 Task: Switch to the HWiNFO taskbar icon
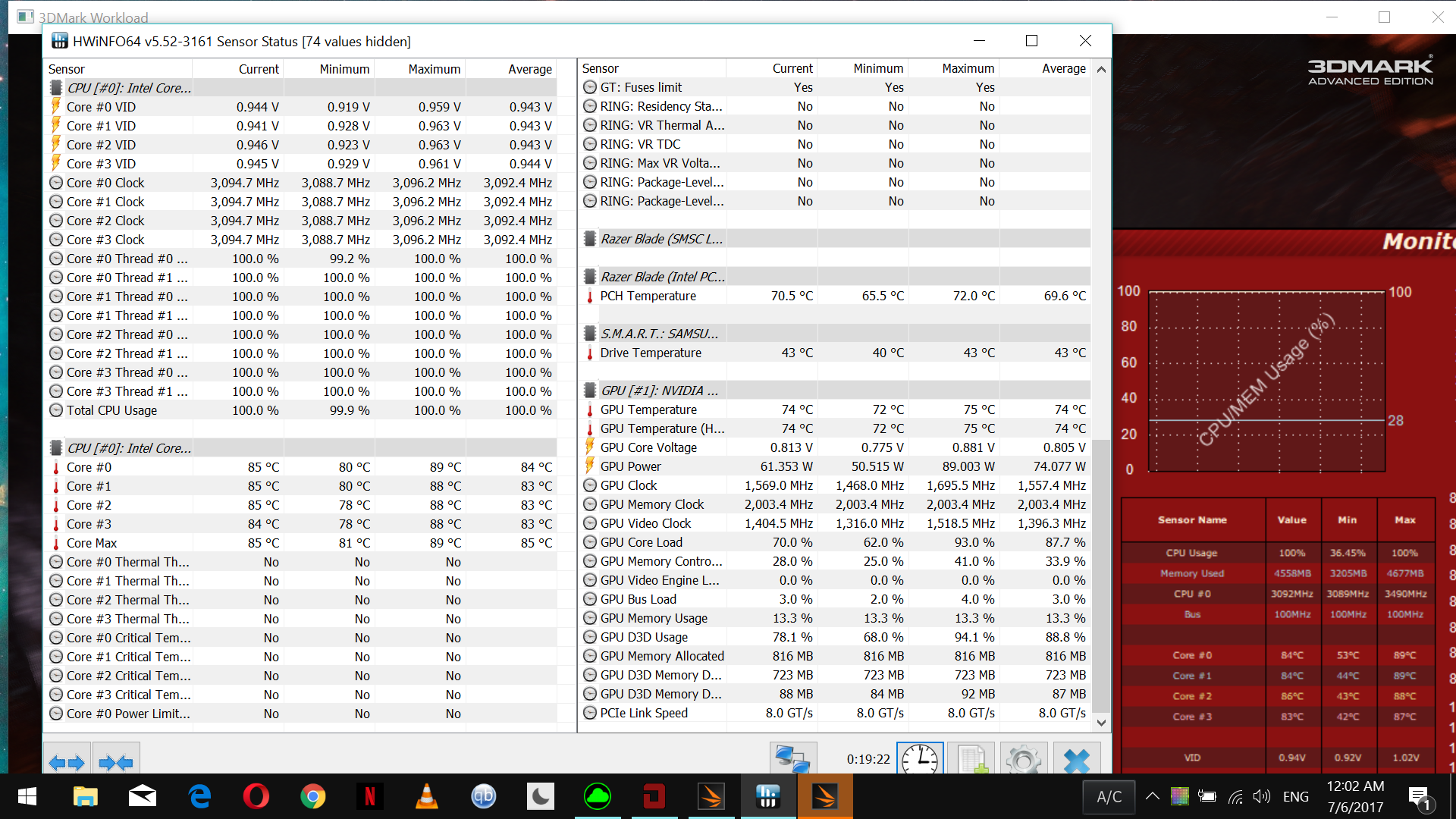[768, 796]
